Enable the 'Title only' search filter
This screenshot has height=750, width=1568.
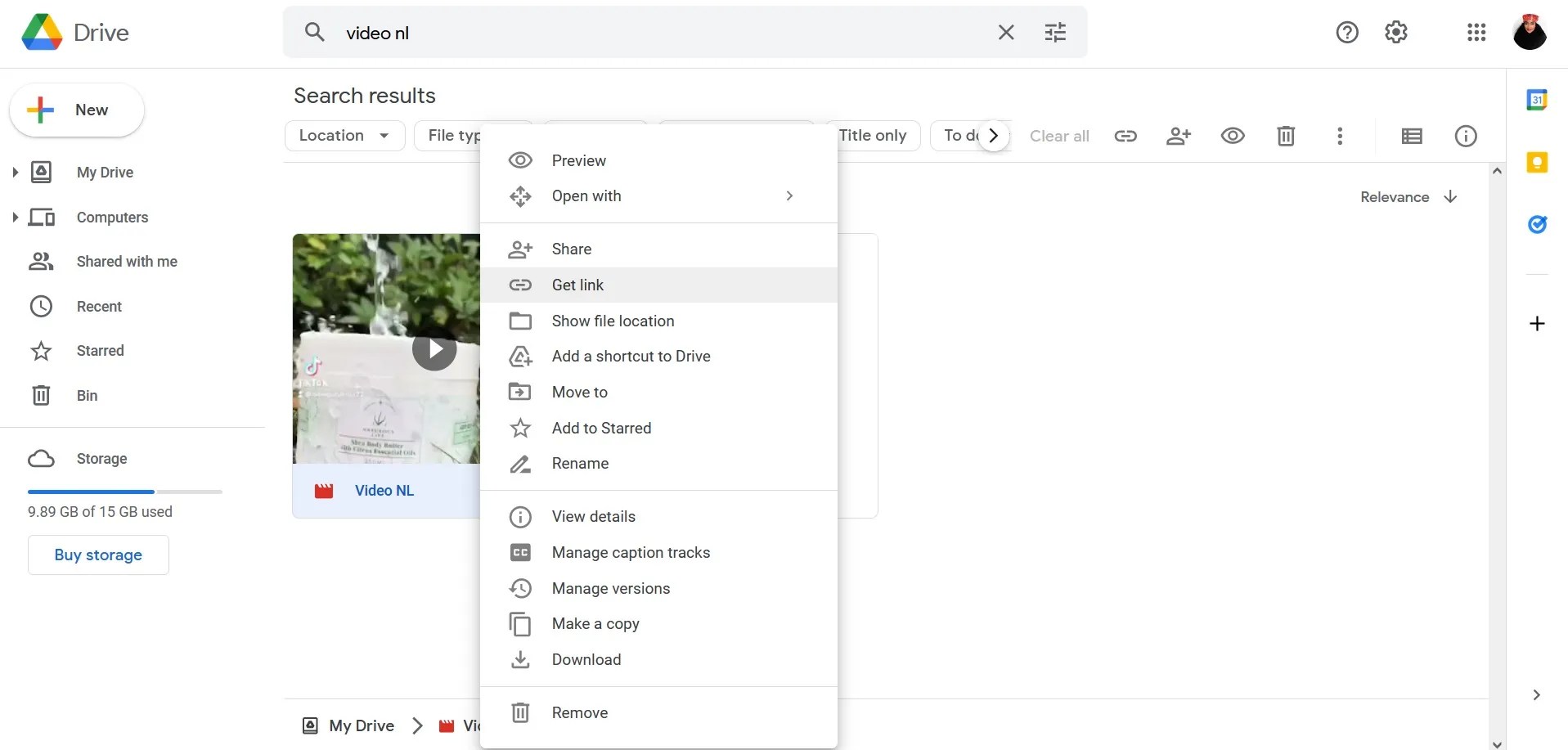(874, 135)
